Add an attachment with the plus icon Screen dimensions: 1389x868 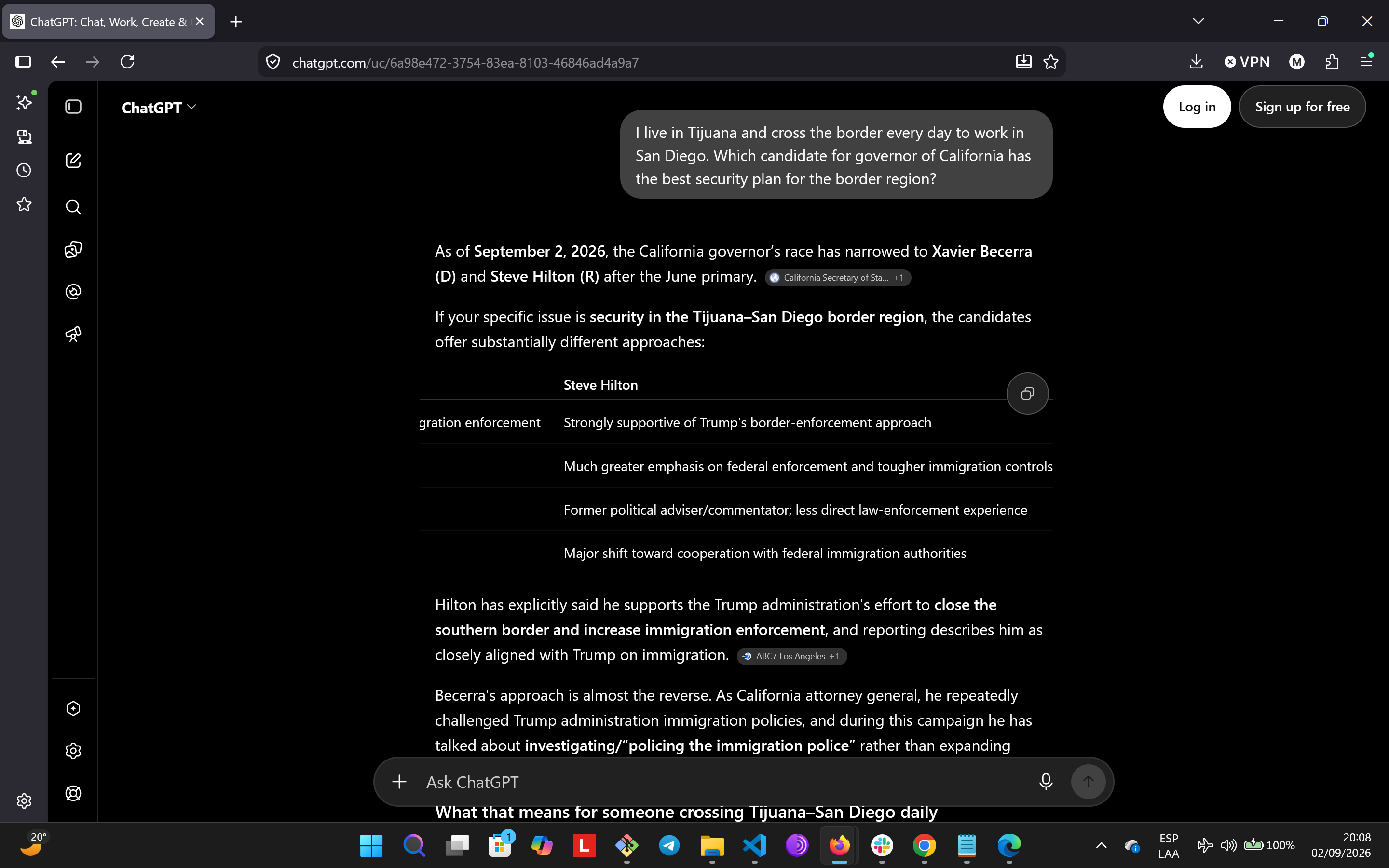pyautogui.click(x=399, y=781)
